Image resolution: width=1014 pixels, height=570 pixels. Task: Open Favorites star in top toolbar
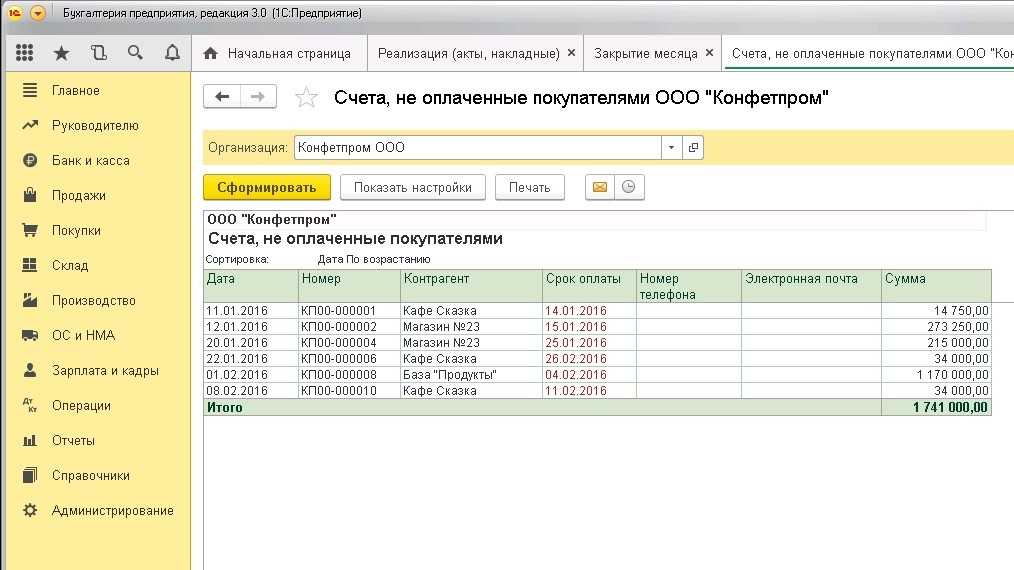click(62, 53)
